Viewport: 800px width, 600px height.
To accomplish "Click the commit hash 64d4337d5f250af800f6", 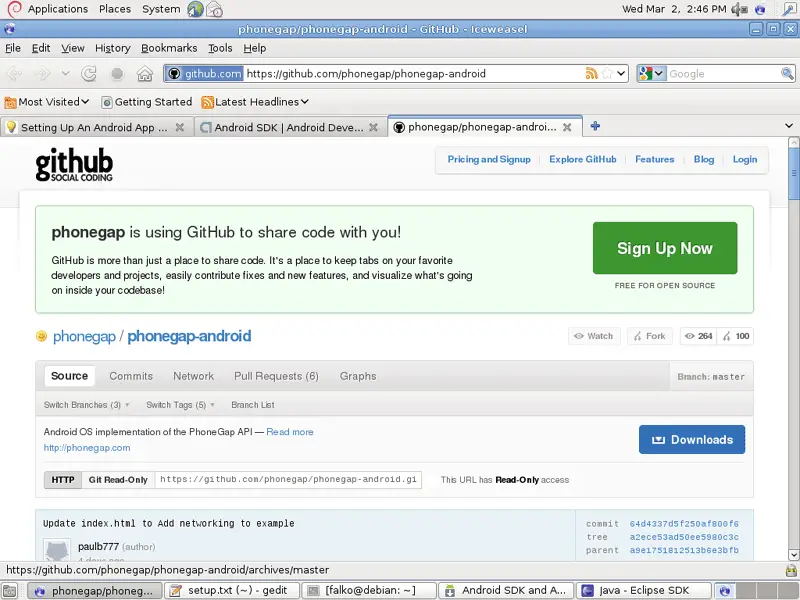I will pyautogui.click(x=684, y=524).
